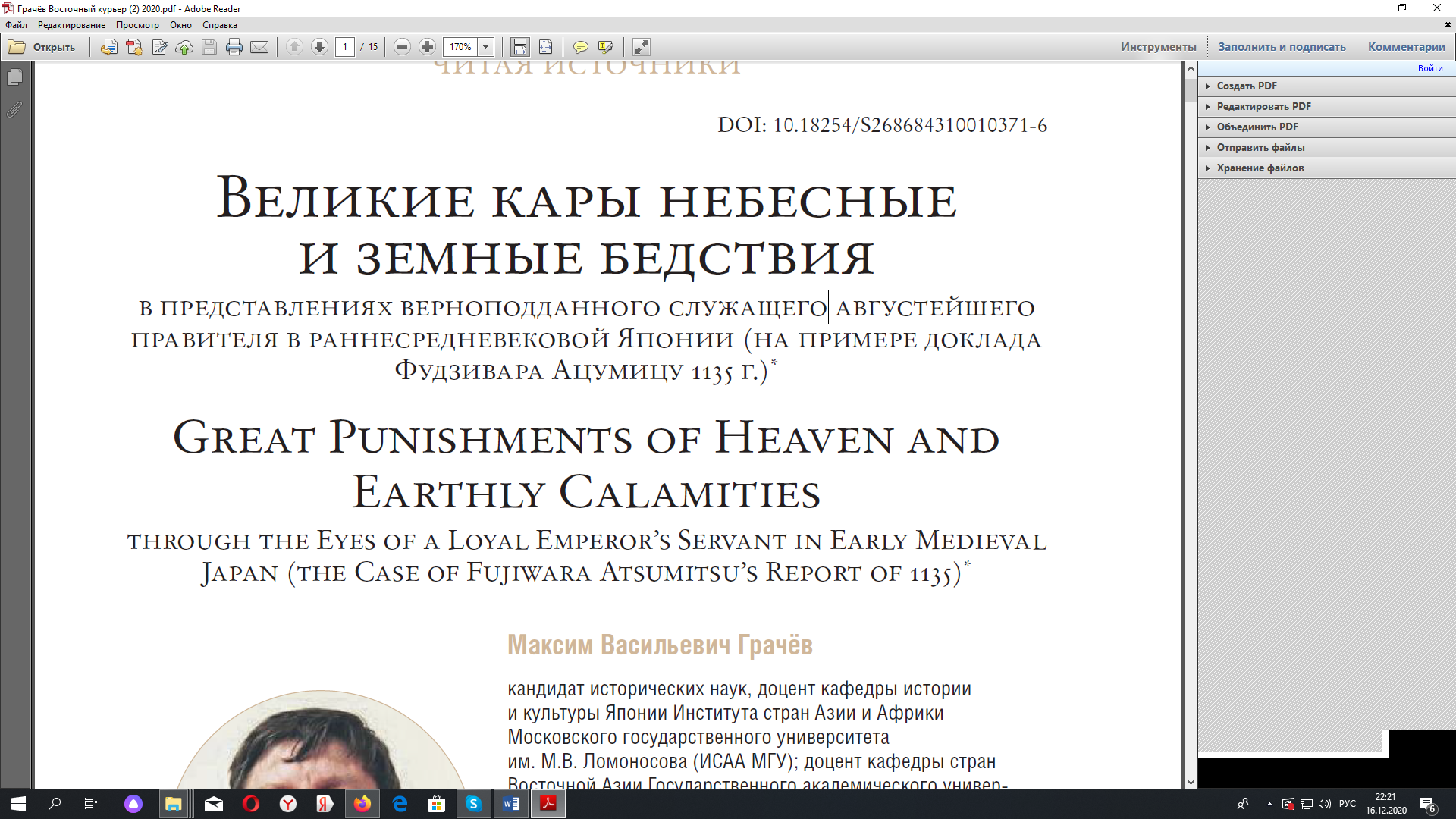Image resolution: width=1456 pixels, height=819 pixels.
Task: Open Skype from taskbar
Action: pyautogui.click(x=474, y=804)
